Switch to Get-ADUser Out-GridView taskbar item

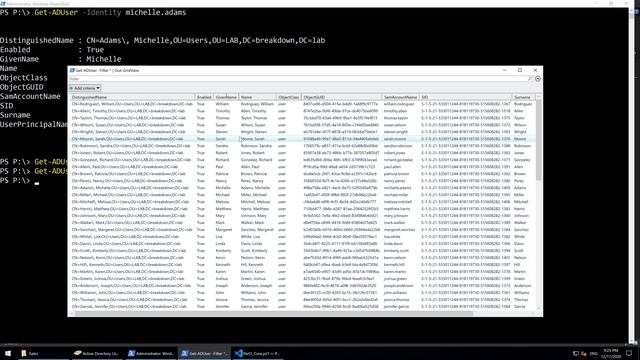click(205, 353)
